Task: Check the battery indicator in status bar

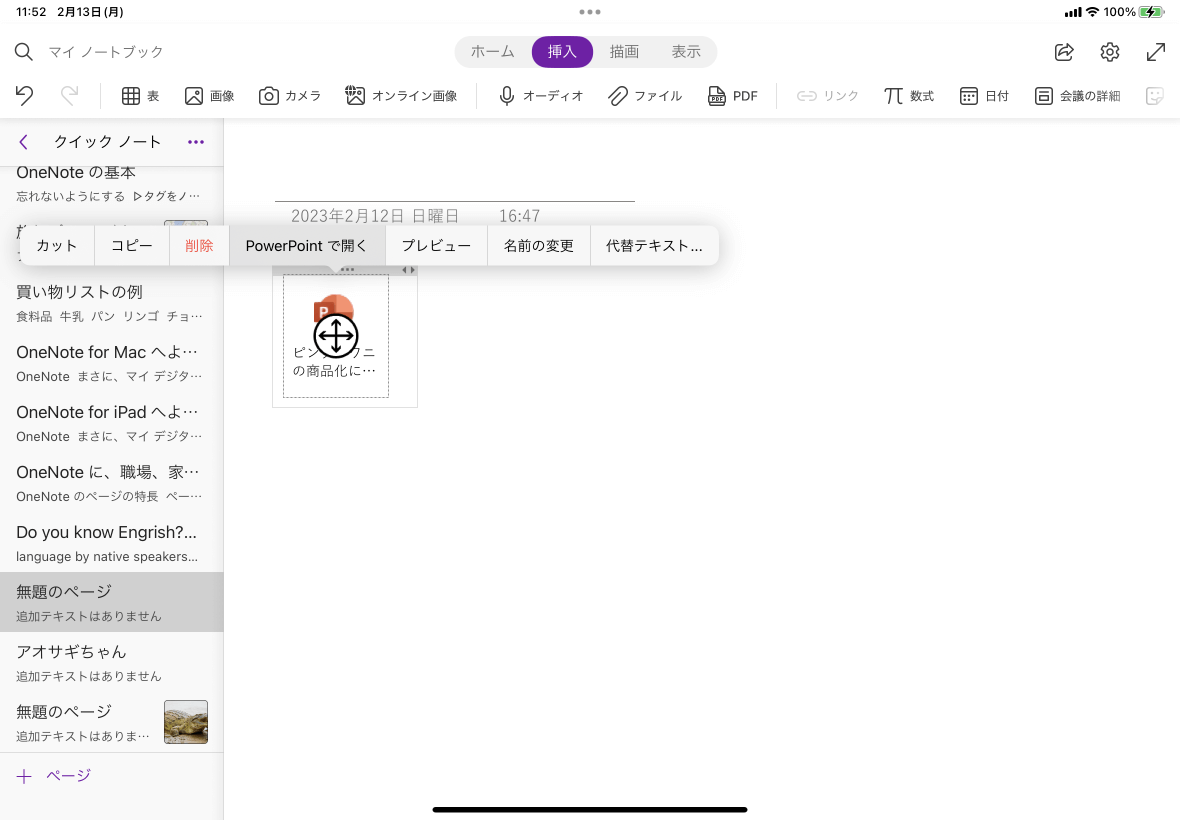Action: (1151, 12)
